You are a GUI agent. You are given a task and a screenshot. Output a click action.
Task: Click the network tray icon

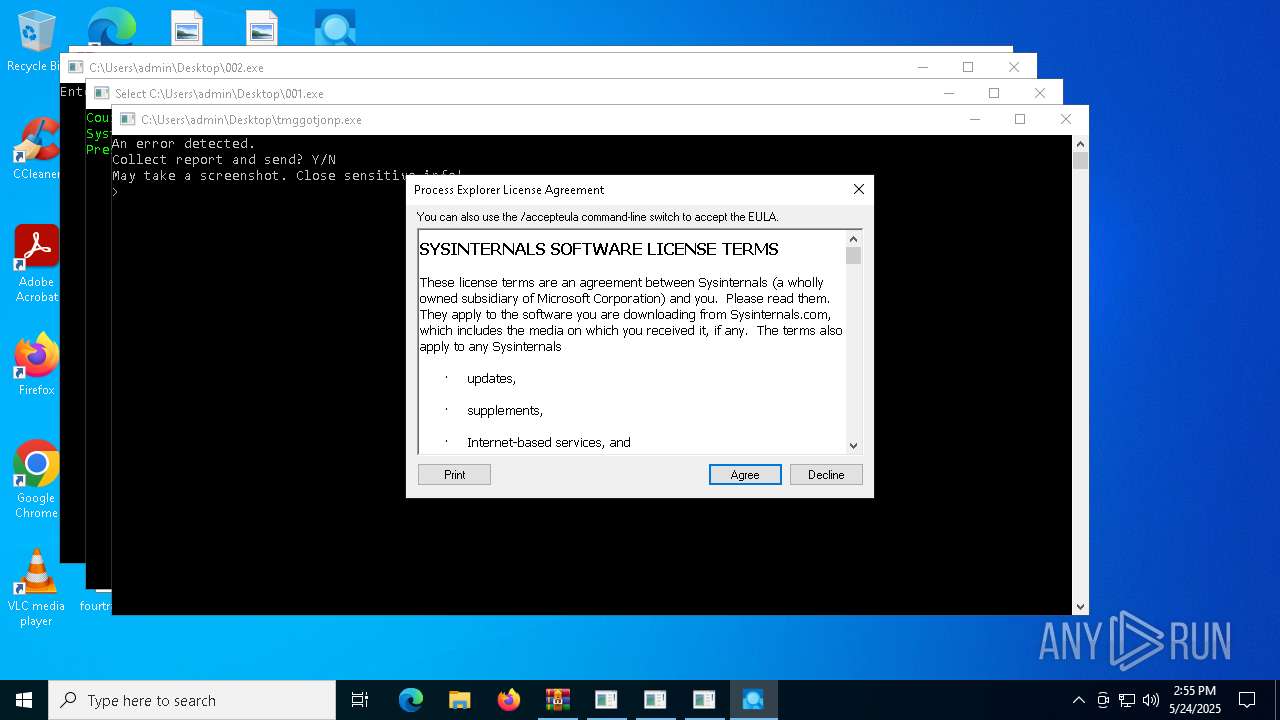1127,700
